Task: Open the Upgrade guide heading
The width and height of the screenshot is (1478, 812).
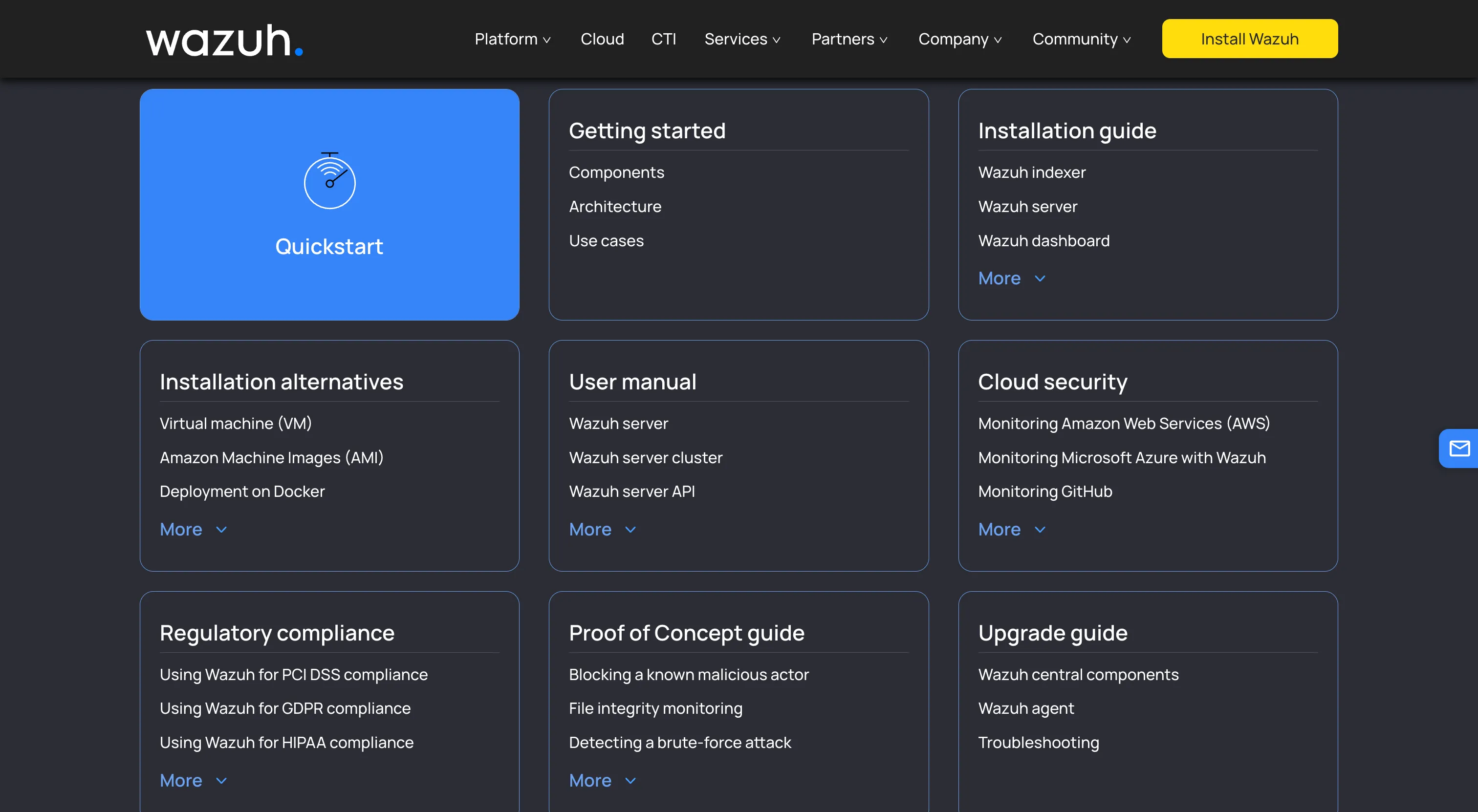Action: [1052, 634]
